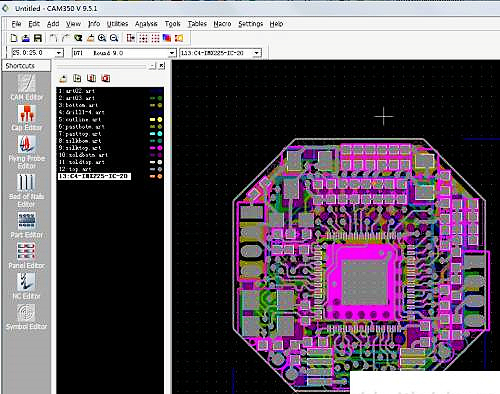Expand the active layer L13 dropdown
Image resolution: width=500 pixels, height=394 pixels.
point(256,53)
